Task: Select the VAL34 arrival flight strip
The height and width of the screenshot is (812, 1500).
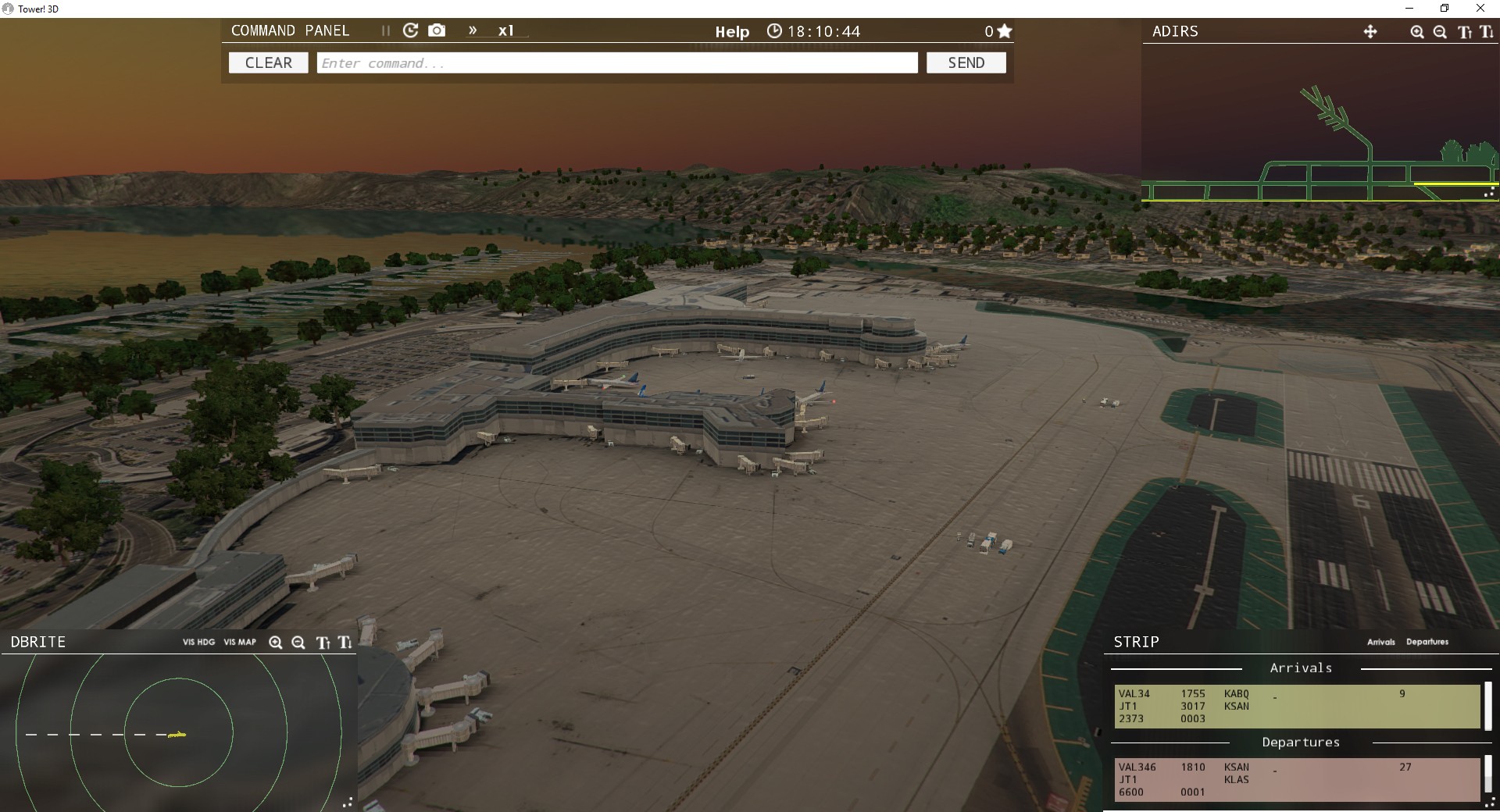Action: [x=1297, y=707]
